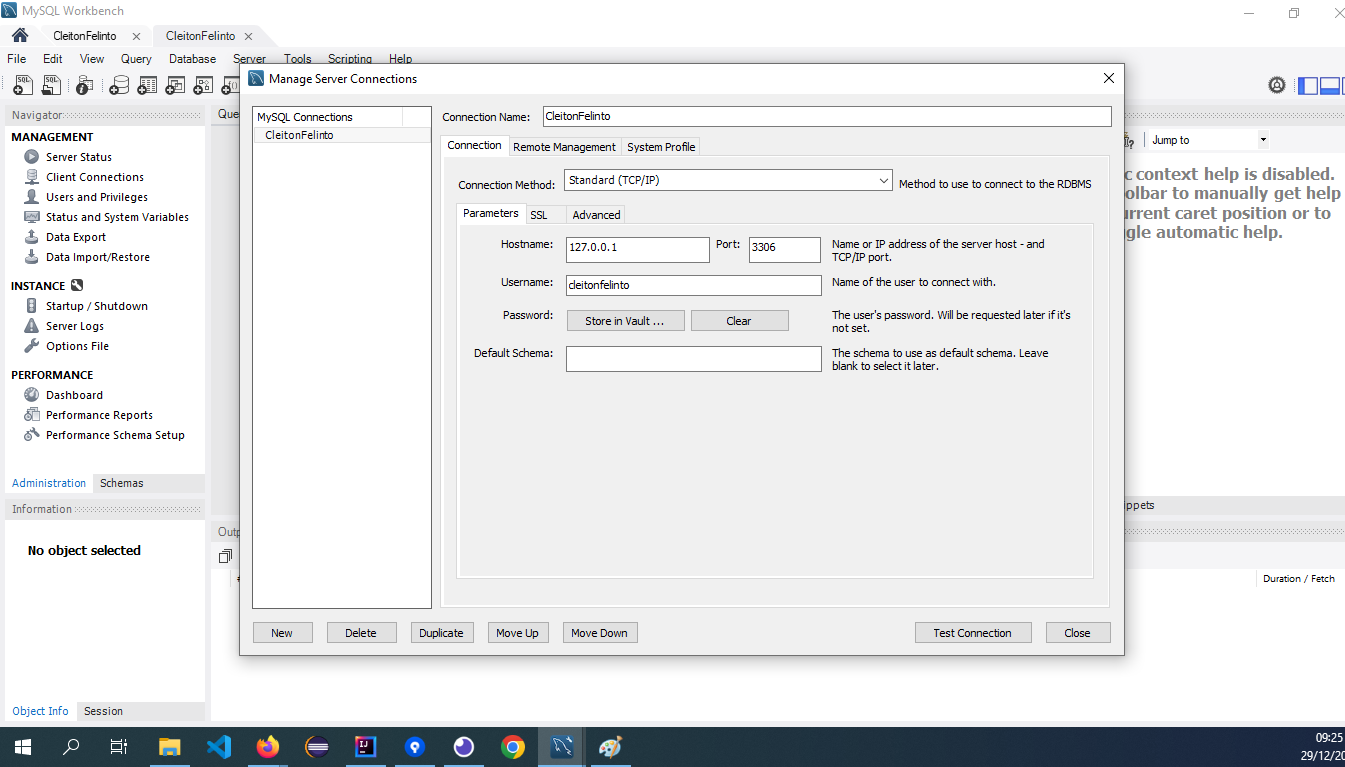
Task: Open Client Connections in Navigator
Action: [95, 177]
